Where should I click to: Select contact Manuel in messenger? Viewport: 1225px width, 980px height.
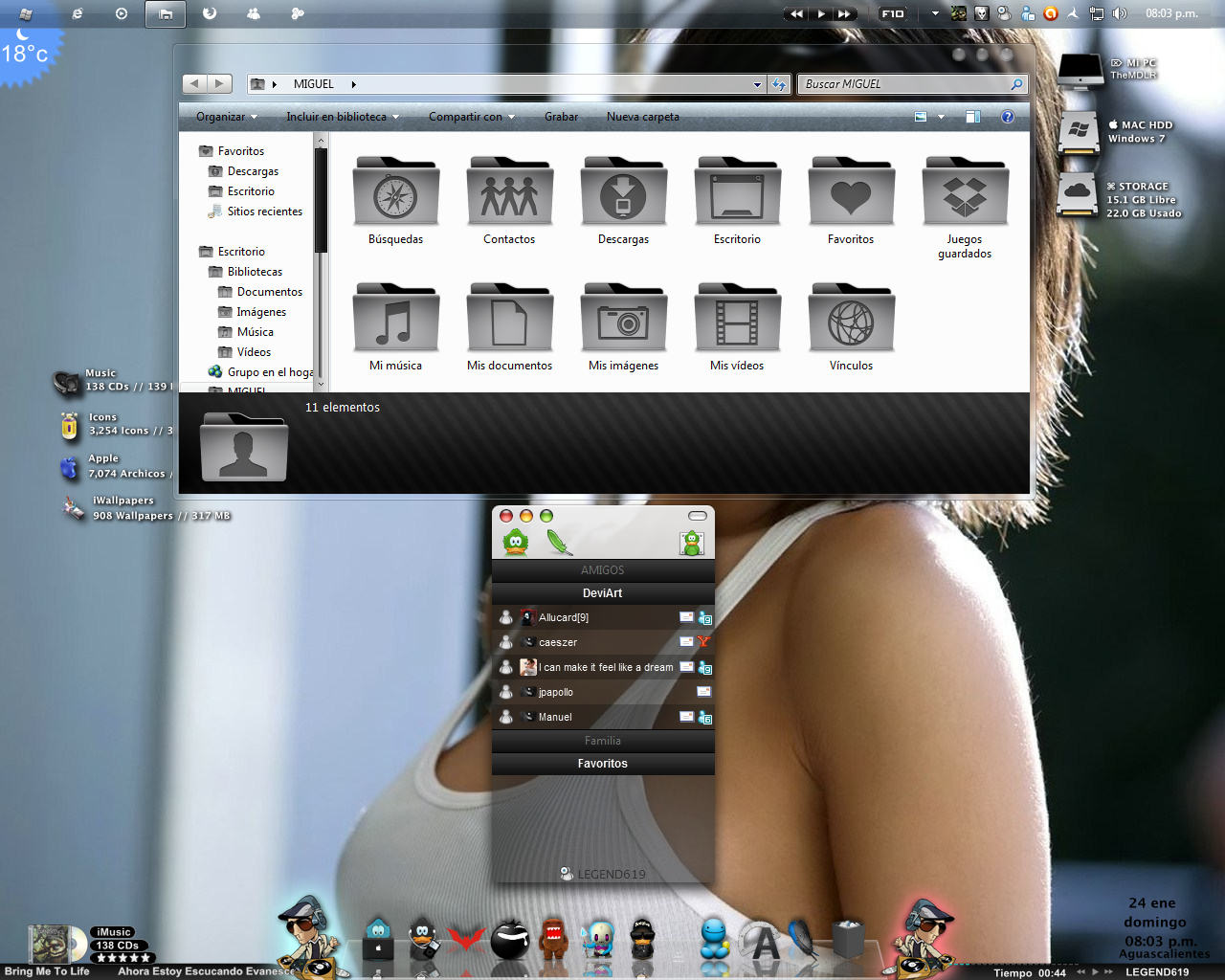[603, 717]
